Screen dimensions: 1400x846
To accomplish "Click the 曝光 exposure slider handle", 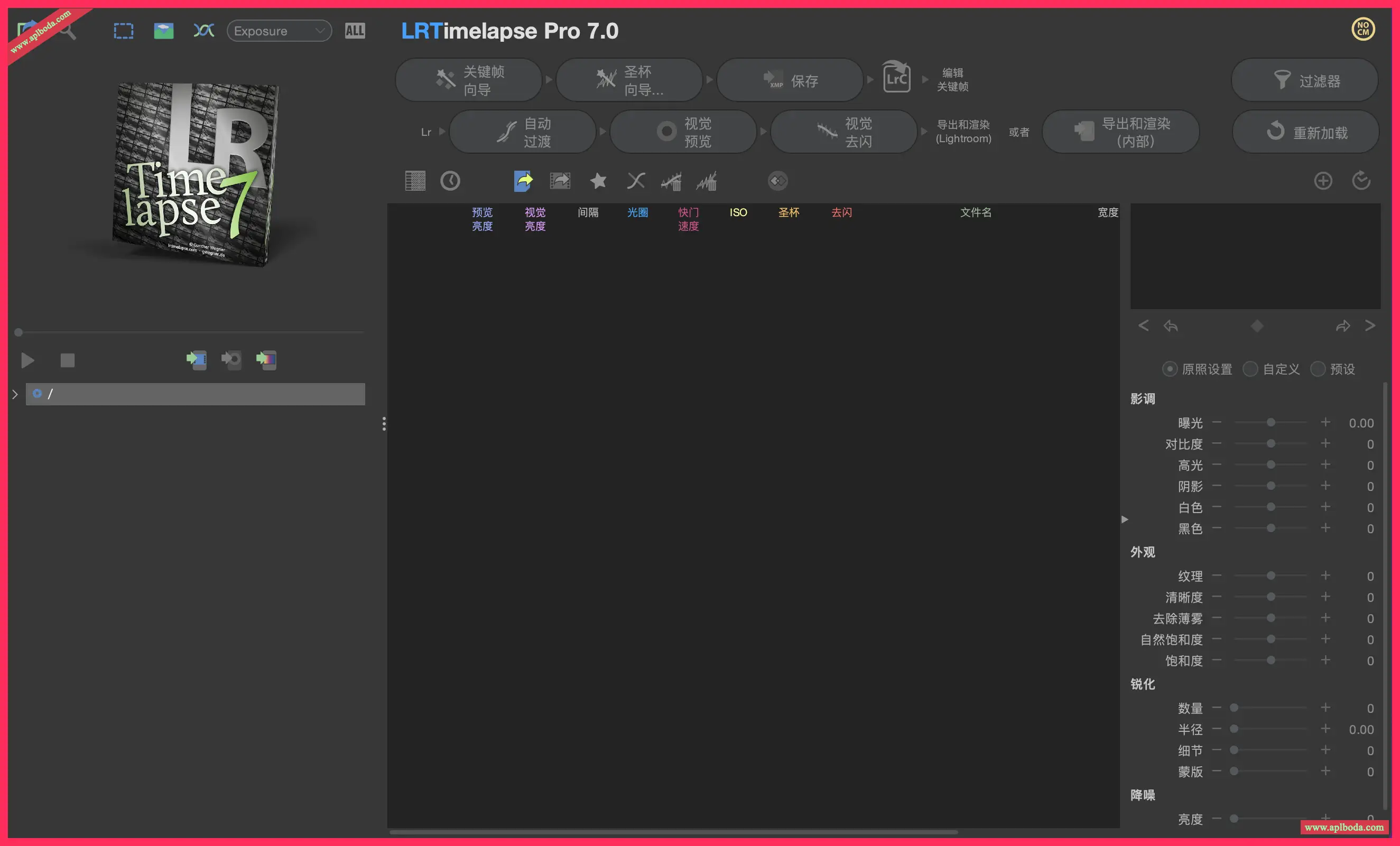I will pos(1271,422).
